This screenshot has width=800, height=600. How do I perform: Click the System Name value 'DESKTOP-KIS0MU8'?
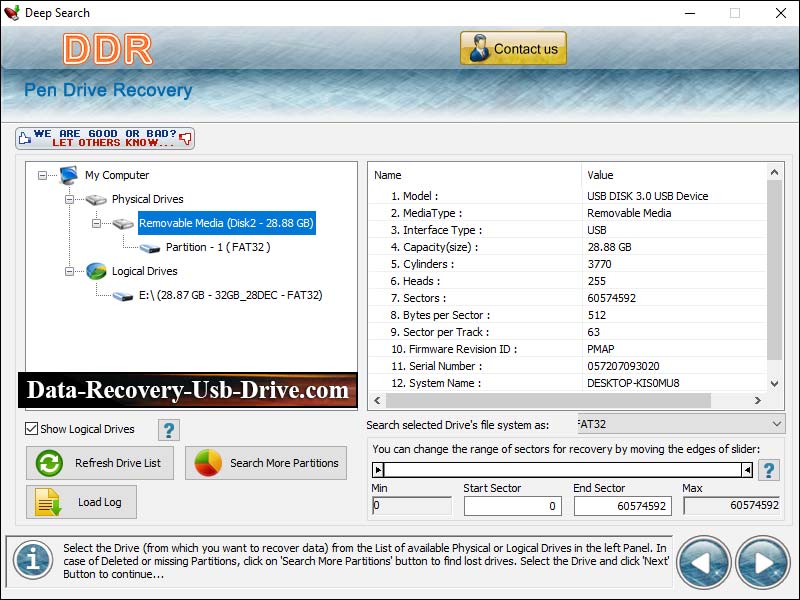pos(633,383)
